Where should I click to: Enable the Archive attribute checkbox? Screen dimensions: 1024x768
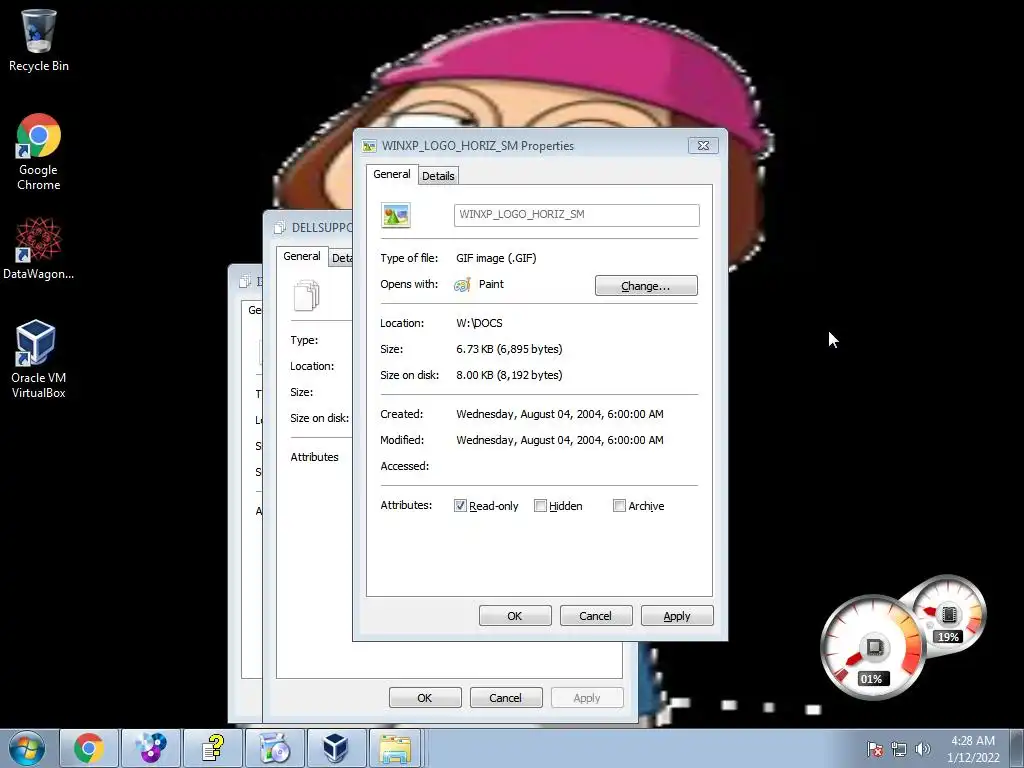coord(619,505)
